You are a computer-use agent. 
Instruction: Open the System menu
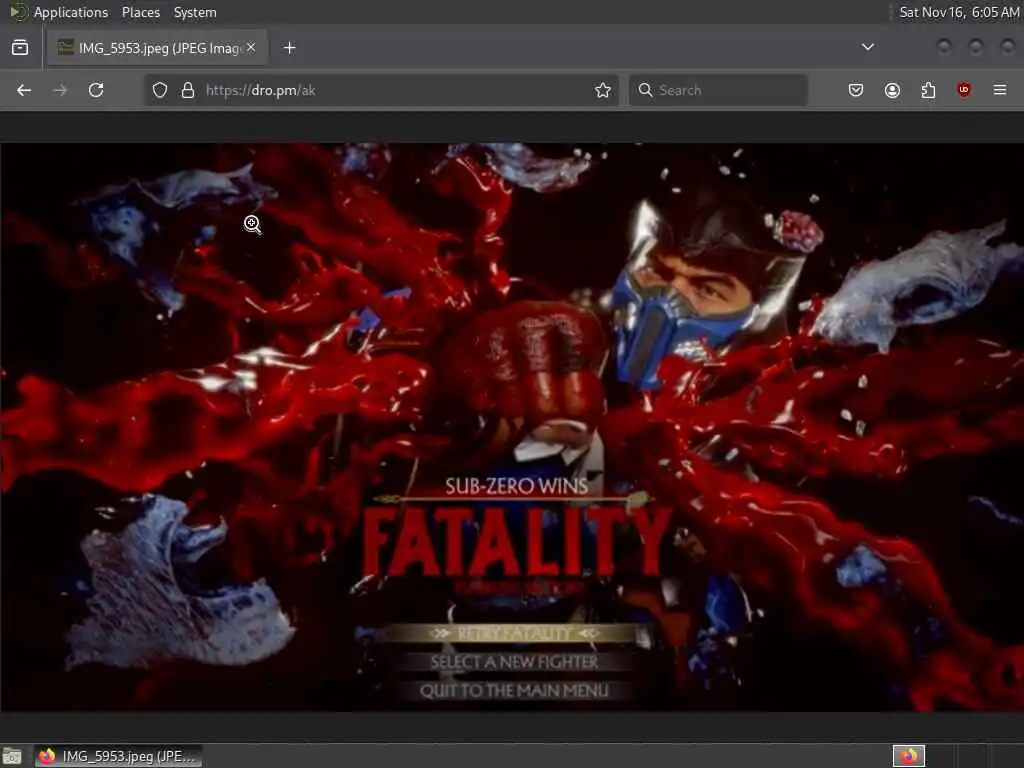[195, 12]
